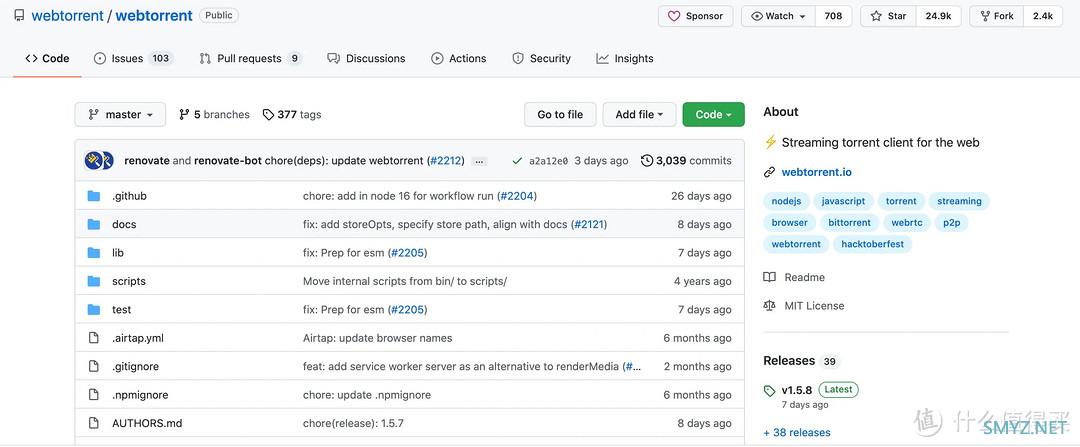This screenshot has width=1080, height=447.
Task: Click the docs folder icon
Action: click(x=94, y=225)
